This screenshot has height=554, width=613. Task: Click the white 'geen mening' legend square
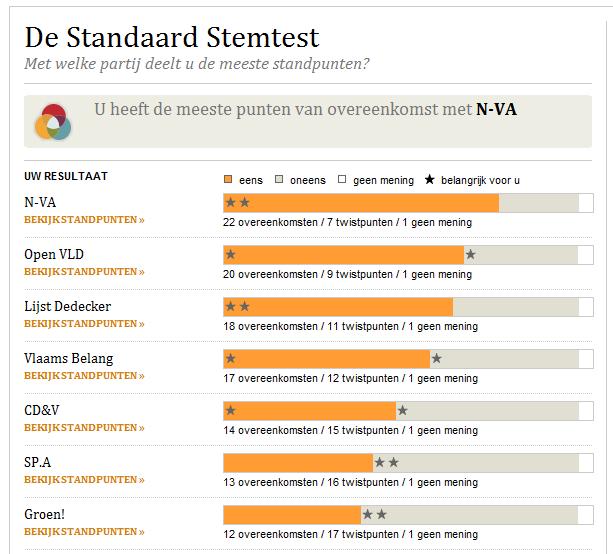pos(342,180)
